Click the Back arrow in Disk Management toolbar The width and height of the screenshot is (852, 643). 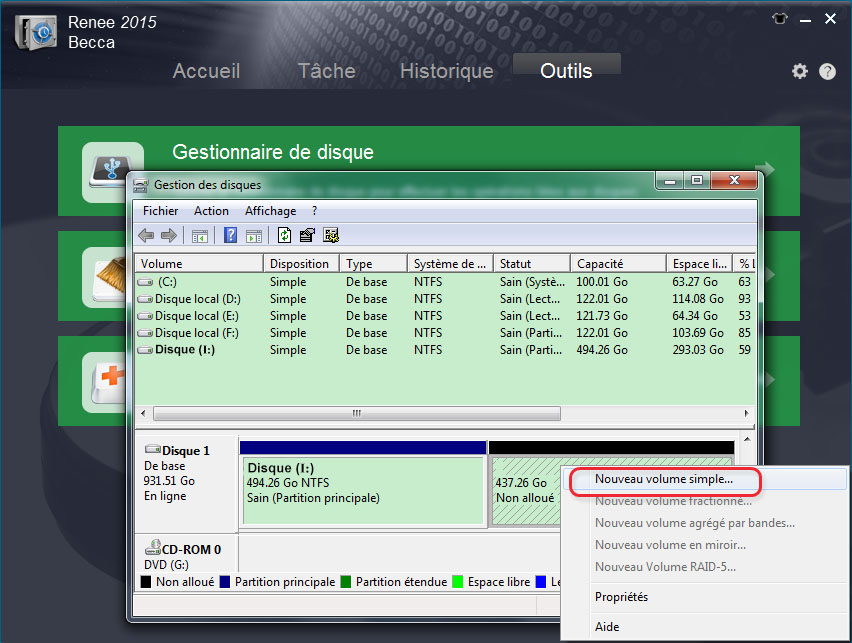click(x=146, y=236)
